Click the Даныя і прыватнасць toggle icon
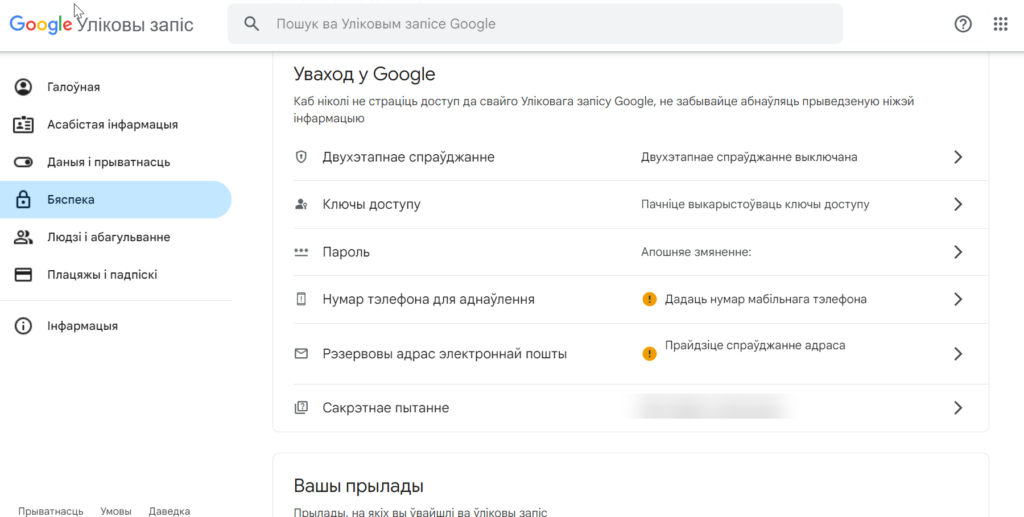Image resolution: width=1024 pixels, height=517 pixels. click(24, 162)
